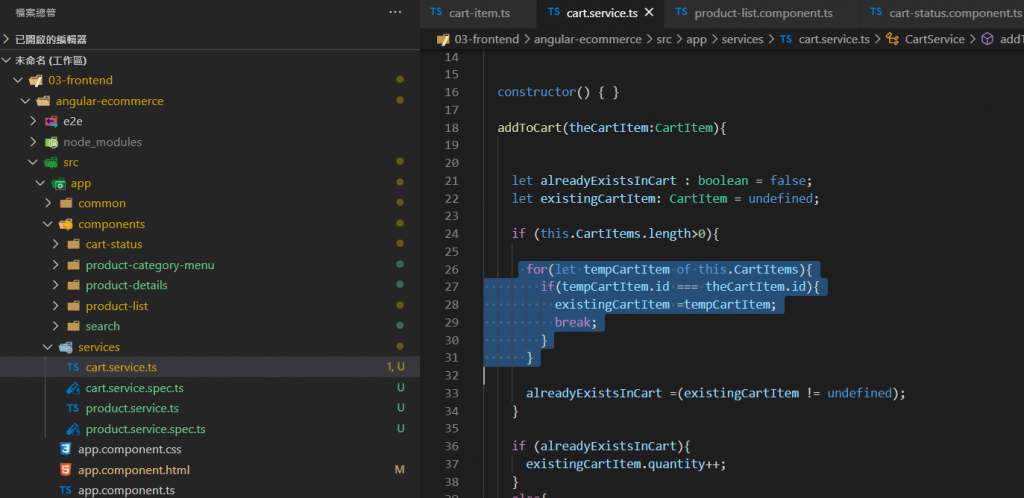This screenshot has width=1024, height=498.
Task: Collapse the services folder chevron
Action: coord(48,347)
